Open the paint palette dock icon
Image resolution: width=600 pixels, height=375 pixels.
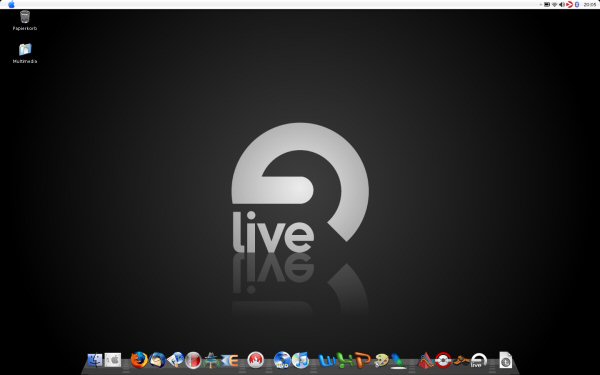pyautogui.click(x=381, y=360)
